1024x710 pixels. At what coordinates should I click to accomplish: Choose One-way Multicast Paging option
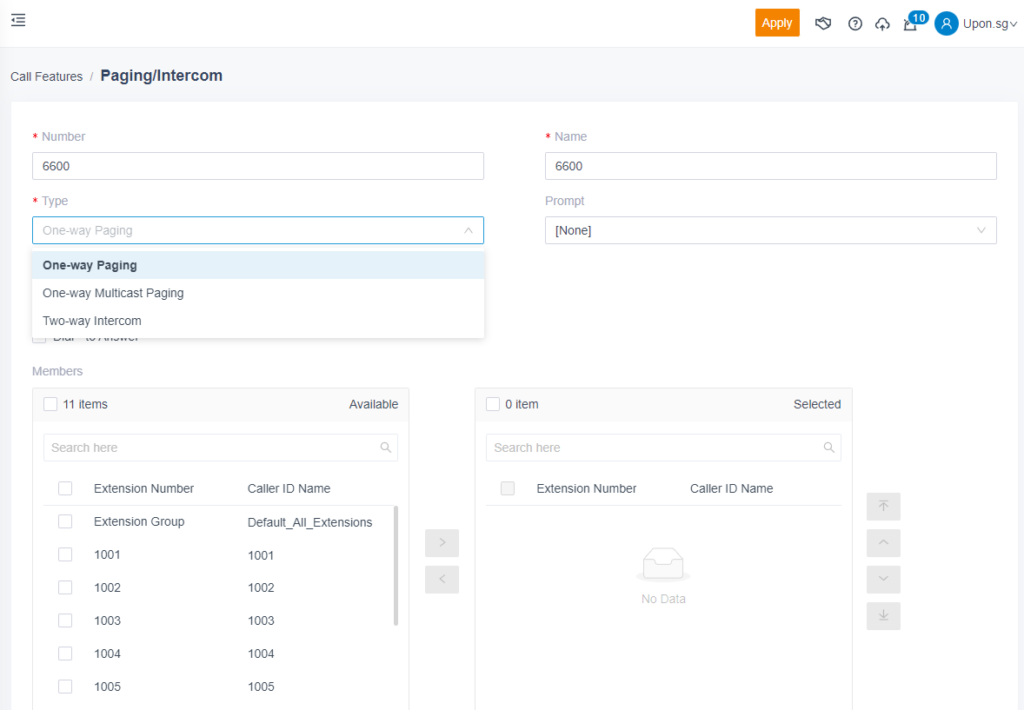point(113,293)
